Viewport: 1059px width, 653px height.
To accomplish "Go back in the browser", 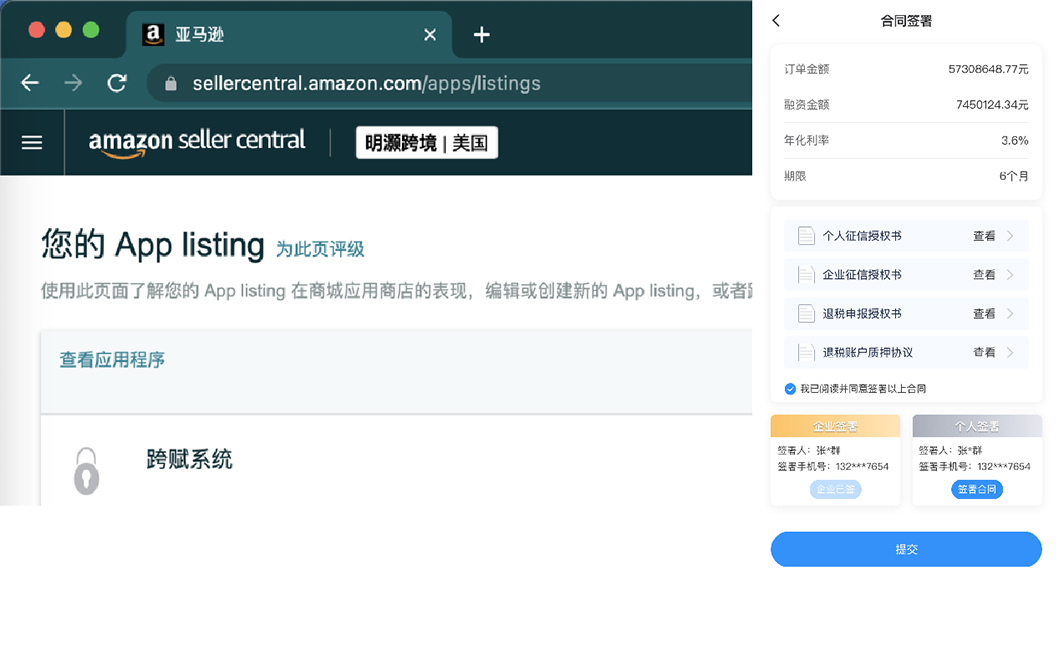I will coord(30,83).
